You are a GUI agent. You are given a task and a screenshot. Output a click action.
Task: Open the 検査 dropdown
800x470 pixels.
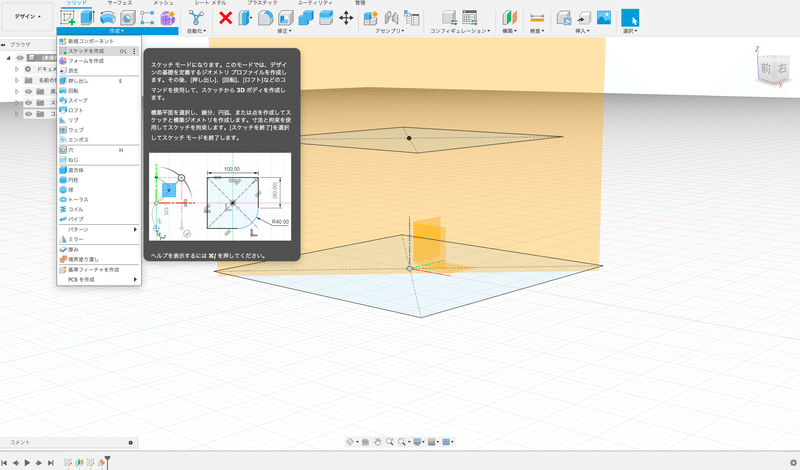(x=537, y=31)
